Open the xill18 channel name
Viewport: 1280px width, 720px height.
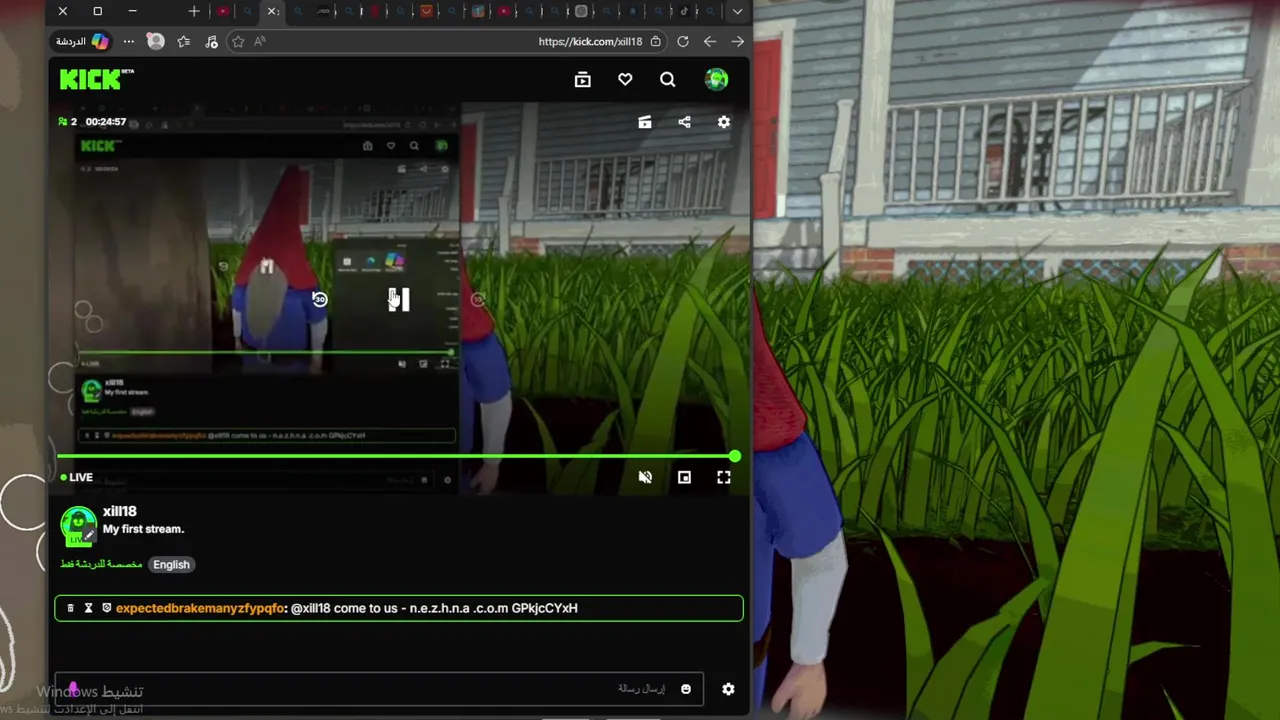pos(120,512)
